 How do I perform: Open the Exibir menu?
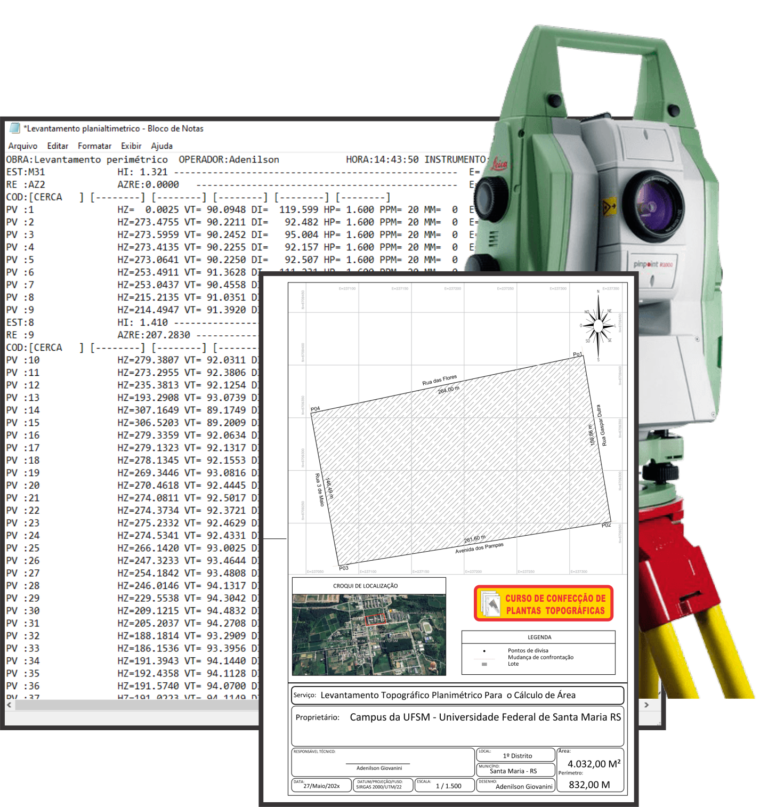pyautogui.click(x=131, y=146)
